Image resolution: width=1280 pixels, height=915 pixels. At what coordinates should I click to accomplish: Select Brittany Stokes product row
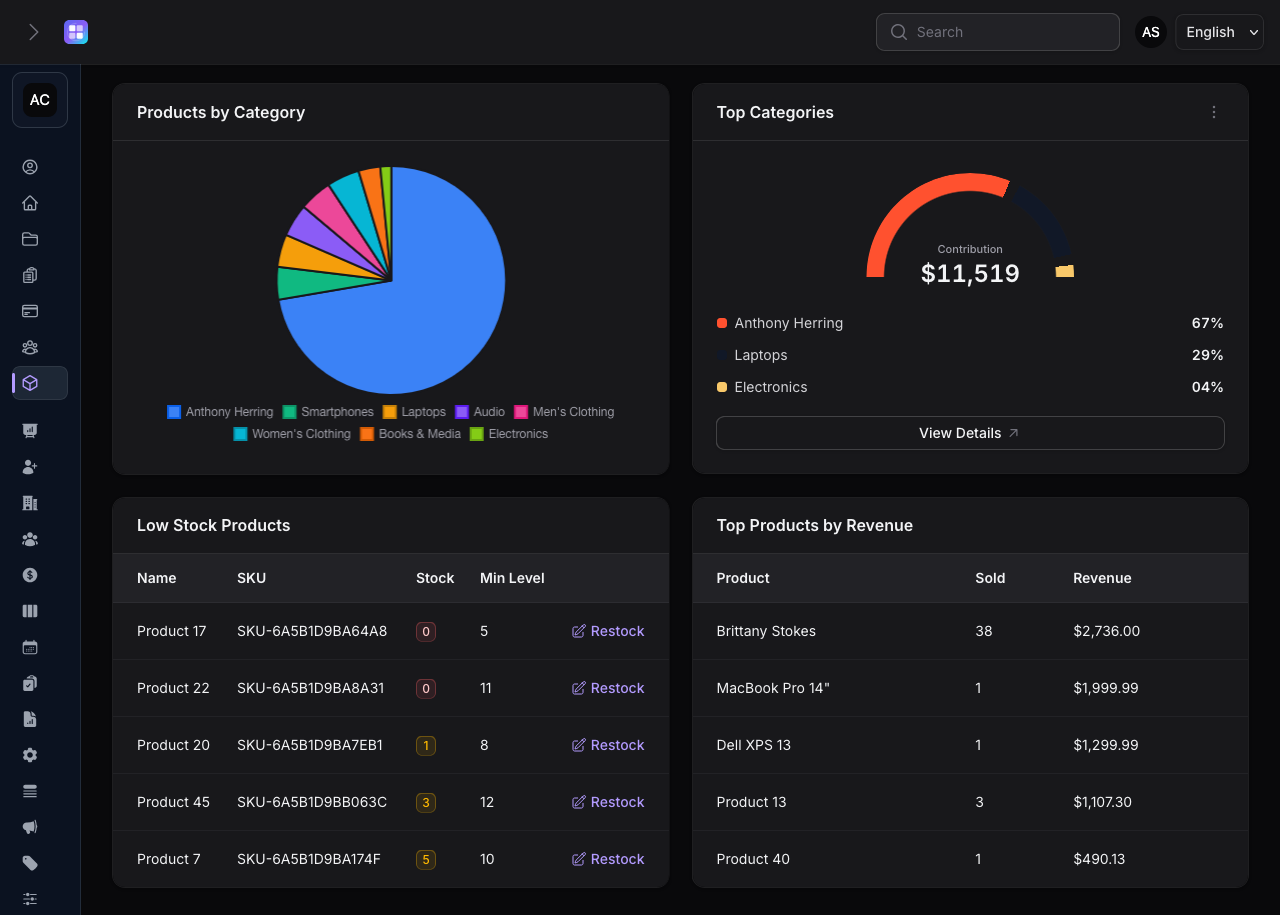[970, 631]
